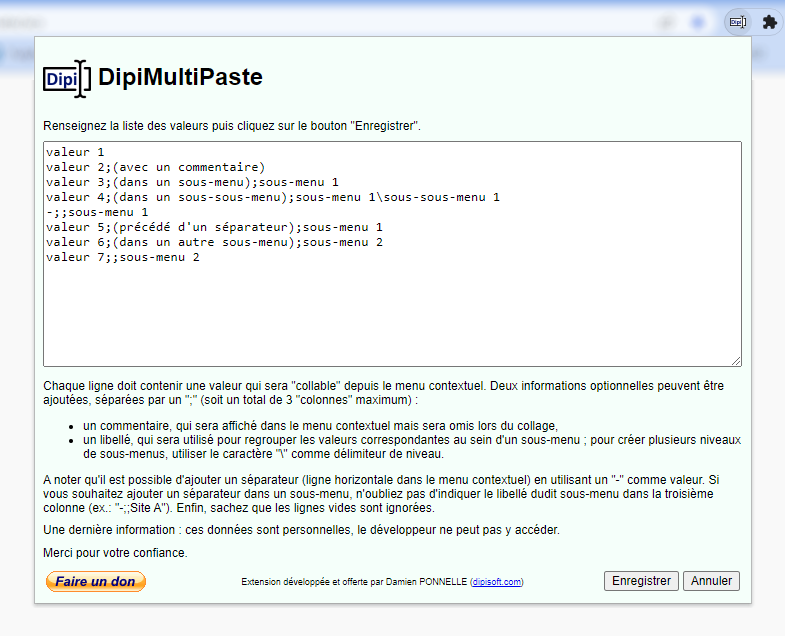Click the Annuler button
Viewport: 785px width, 636px height.
711,581
